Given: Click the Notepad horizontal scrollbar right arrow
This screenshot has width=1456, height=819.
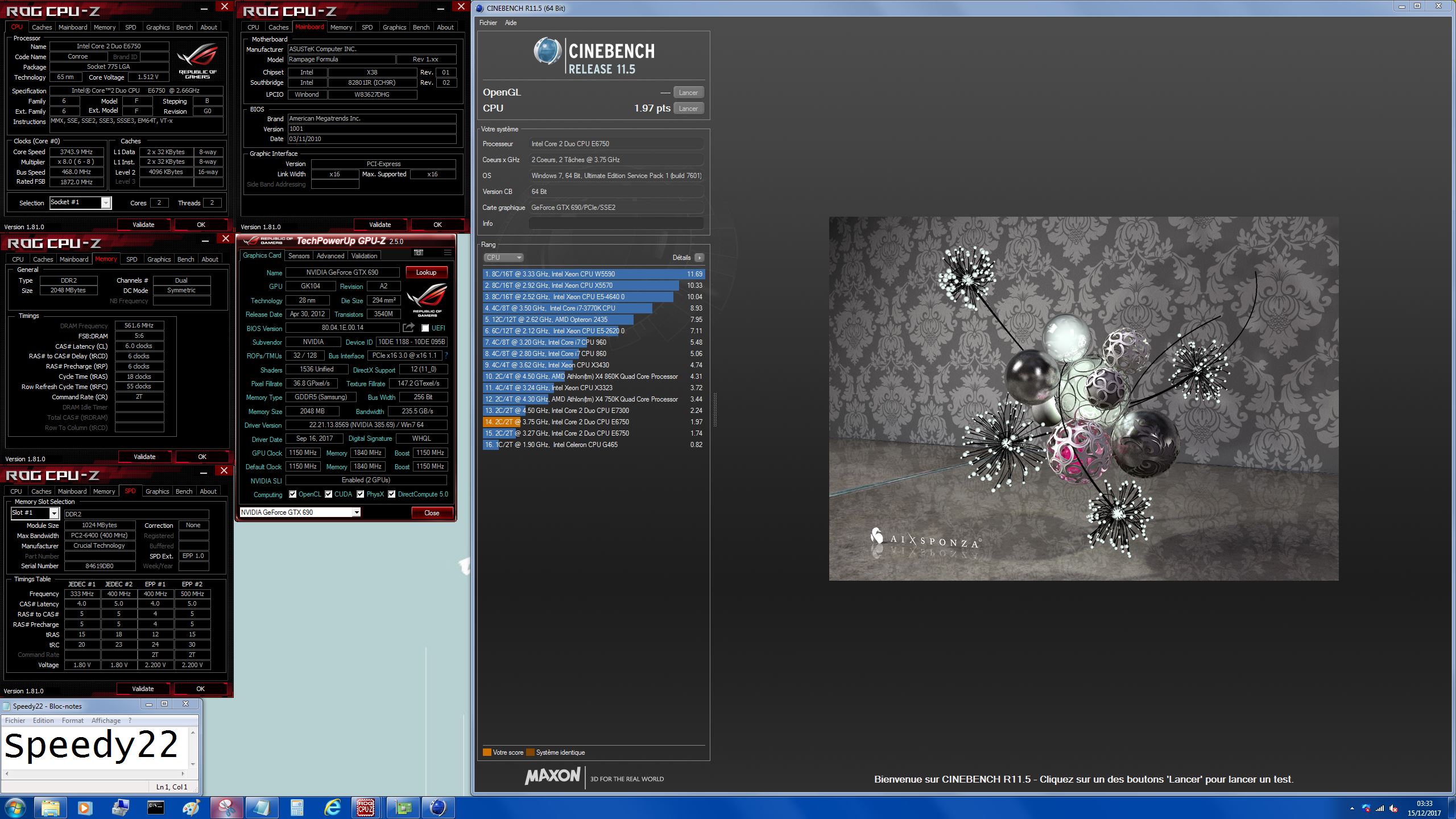Looking at the screenshot, I should pos(183,773).
